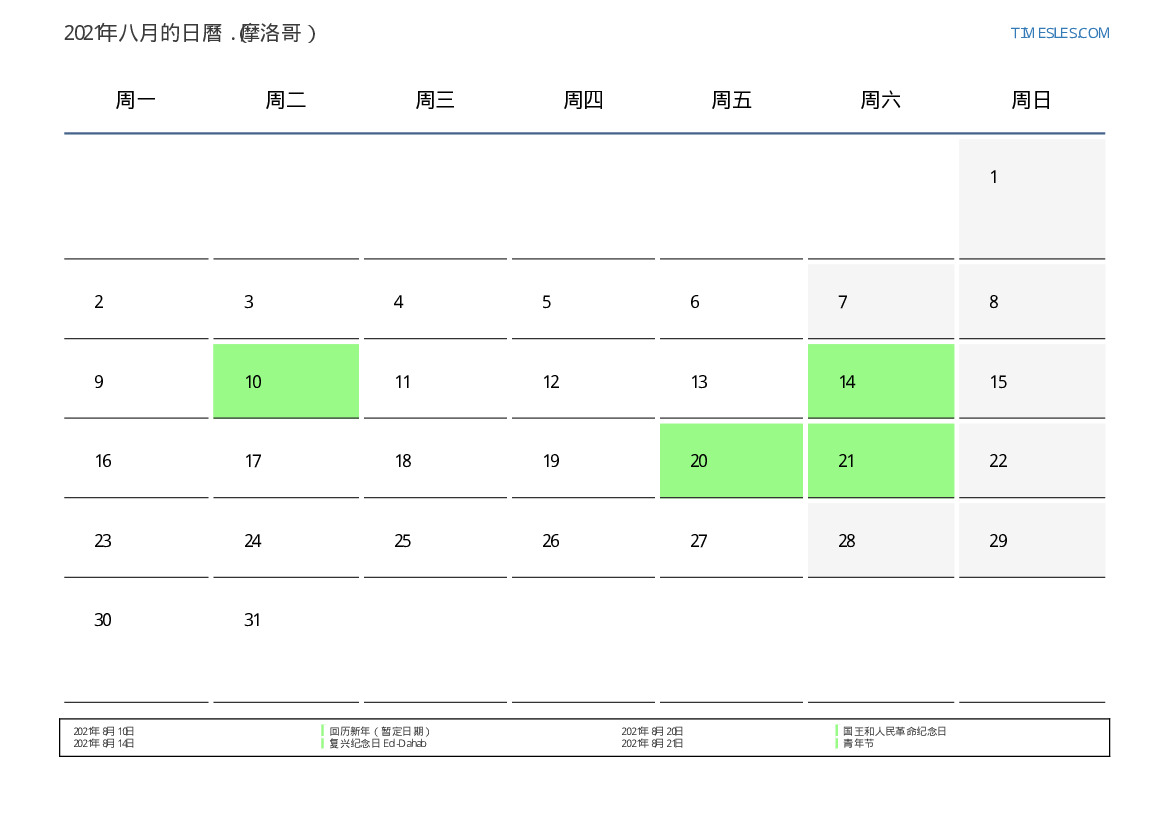
Task: Click the legend entry 国王和人民革命纪念日
Action: coord(895,732)
